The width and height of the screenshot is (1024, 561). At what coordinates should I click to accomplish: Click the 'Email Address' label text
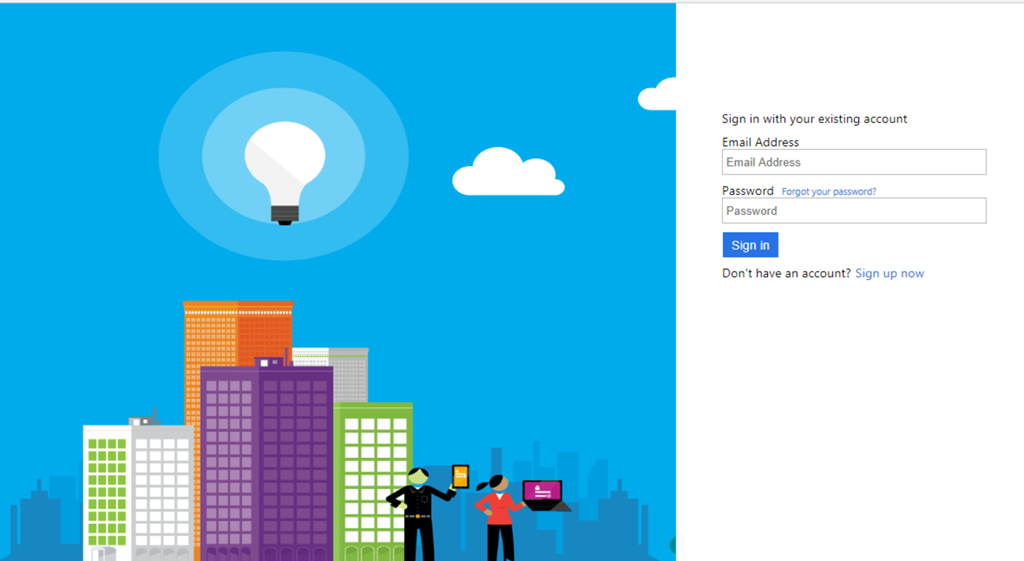click(x=760, y=142)
